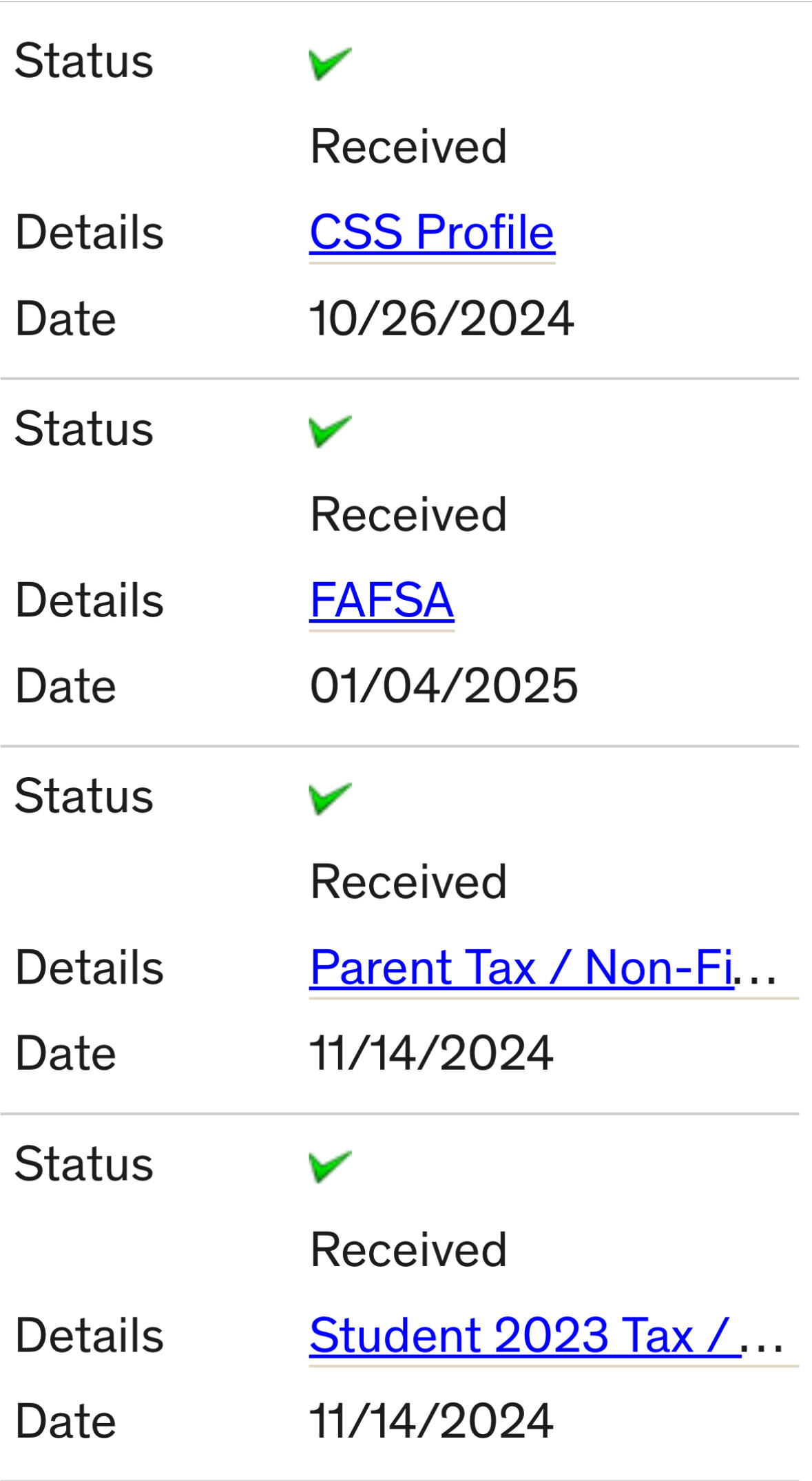Click Student 2023 Tax date 11/14/2024
Image resolution: width=812 pixels, height=1481 pixels.
pos(431,1421)
